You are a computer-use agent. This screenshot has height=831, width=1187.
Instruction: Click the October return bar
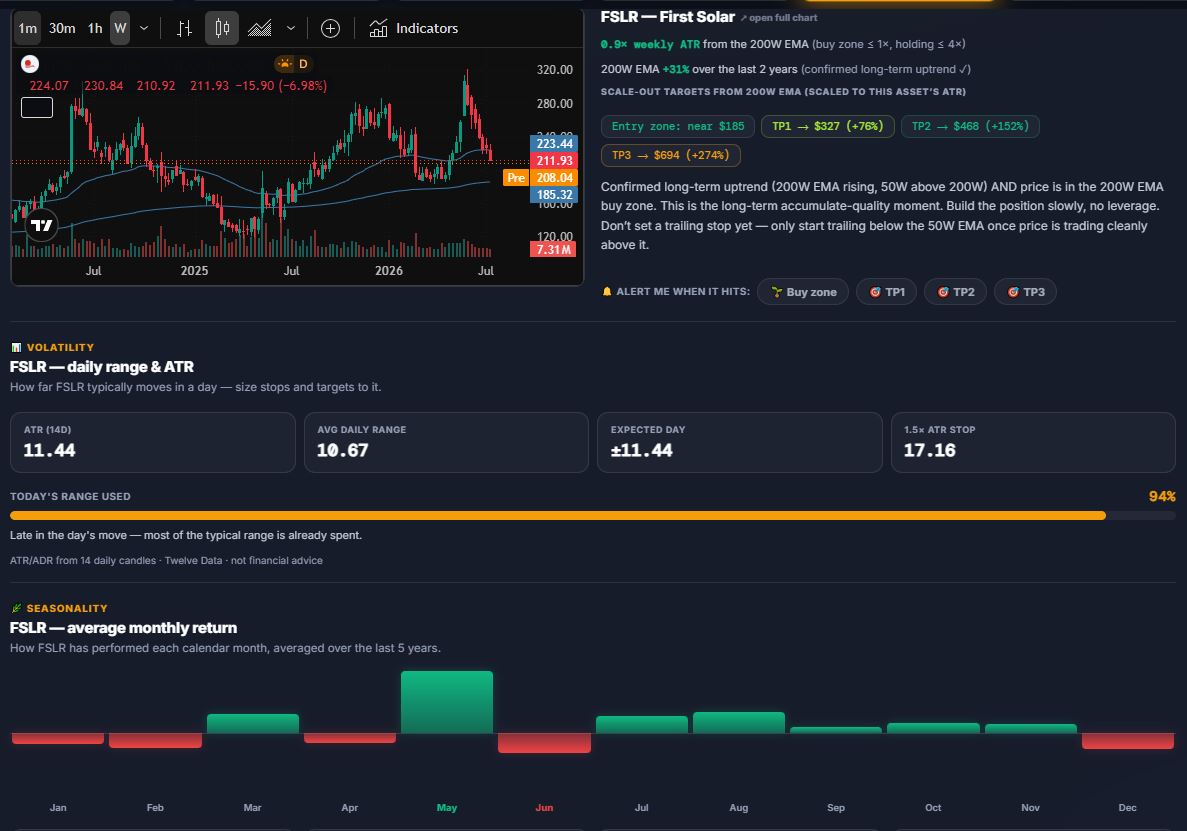click(933, 728)
